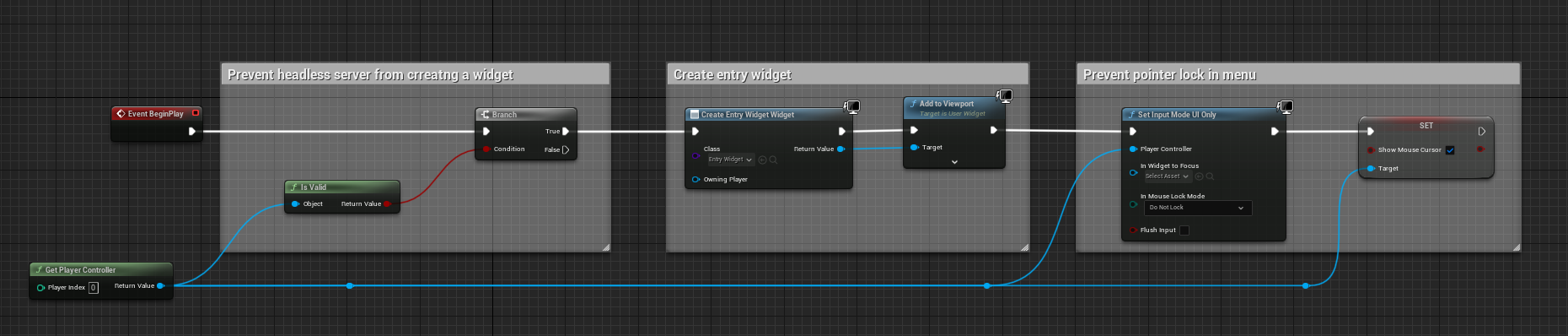Click the SET node's exec output pin

1481,131
